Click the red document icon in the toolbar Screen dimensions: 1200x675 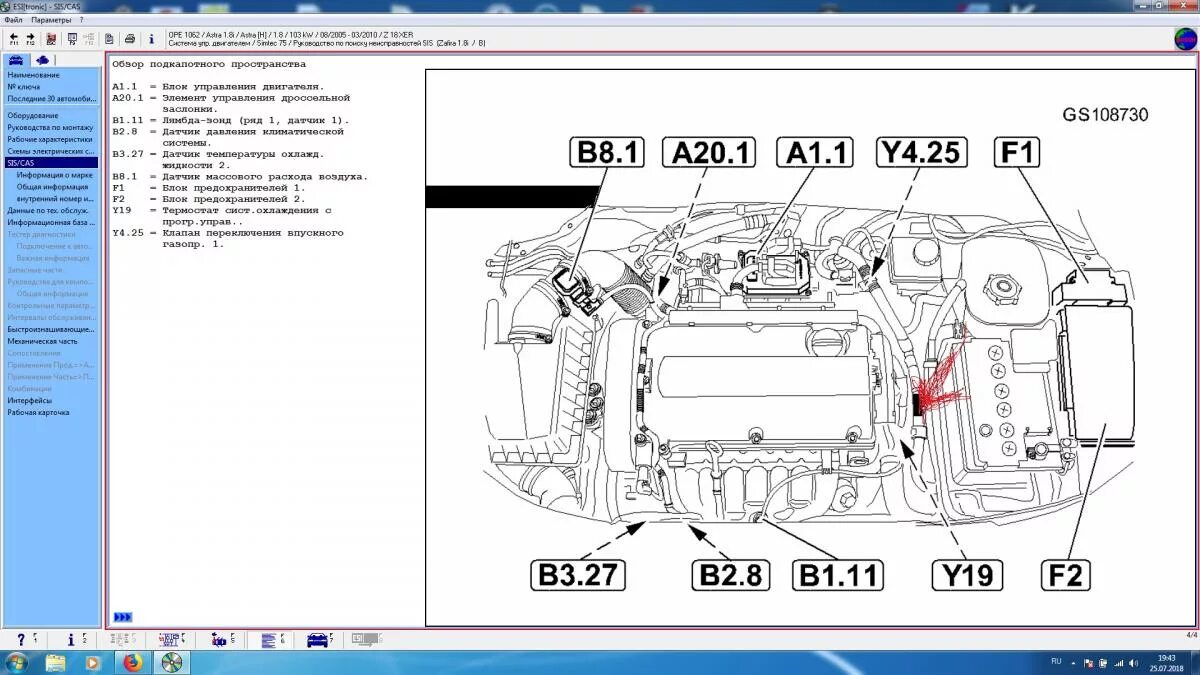[x=53, y=39]
